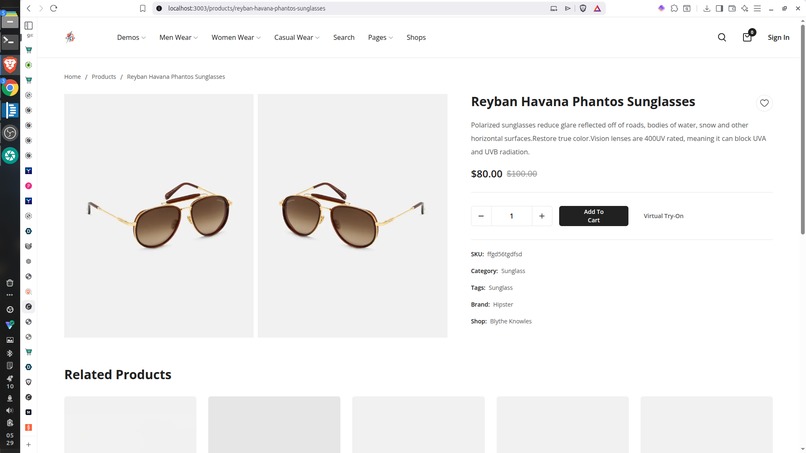This screenshot has width=806, height=453.
Task: Open browser hamburger main menu
Action: tap(757, 8)
